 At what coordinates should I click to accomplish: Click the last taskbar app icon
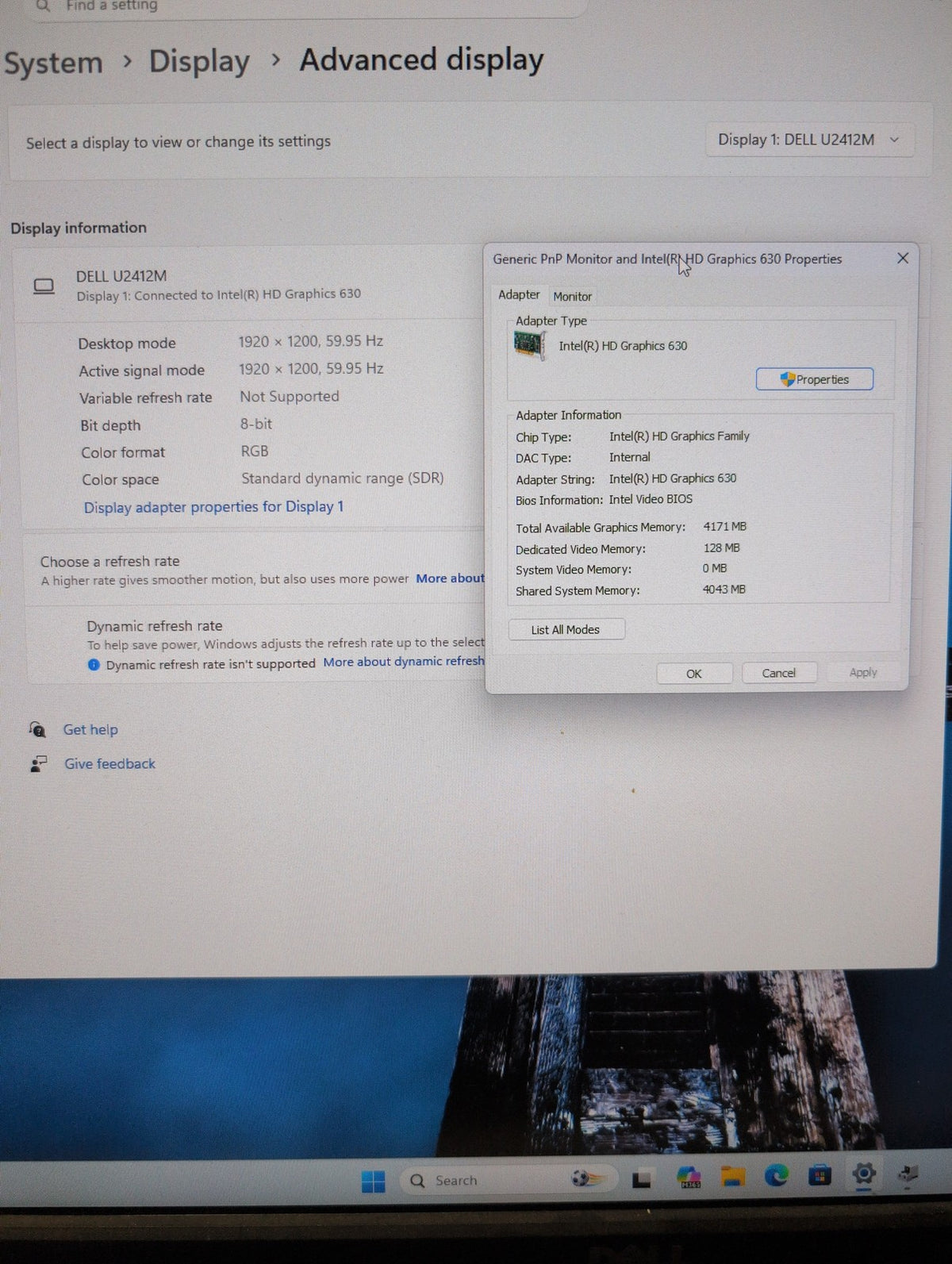(x=908, y=1174)
